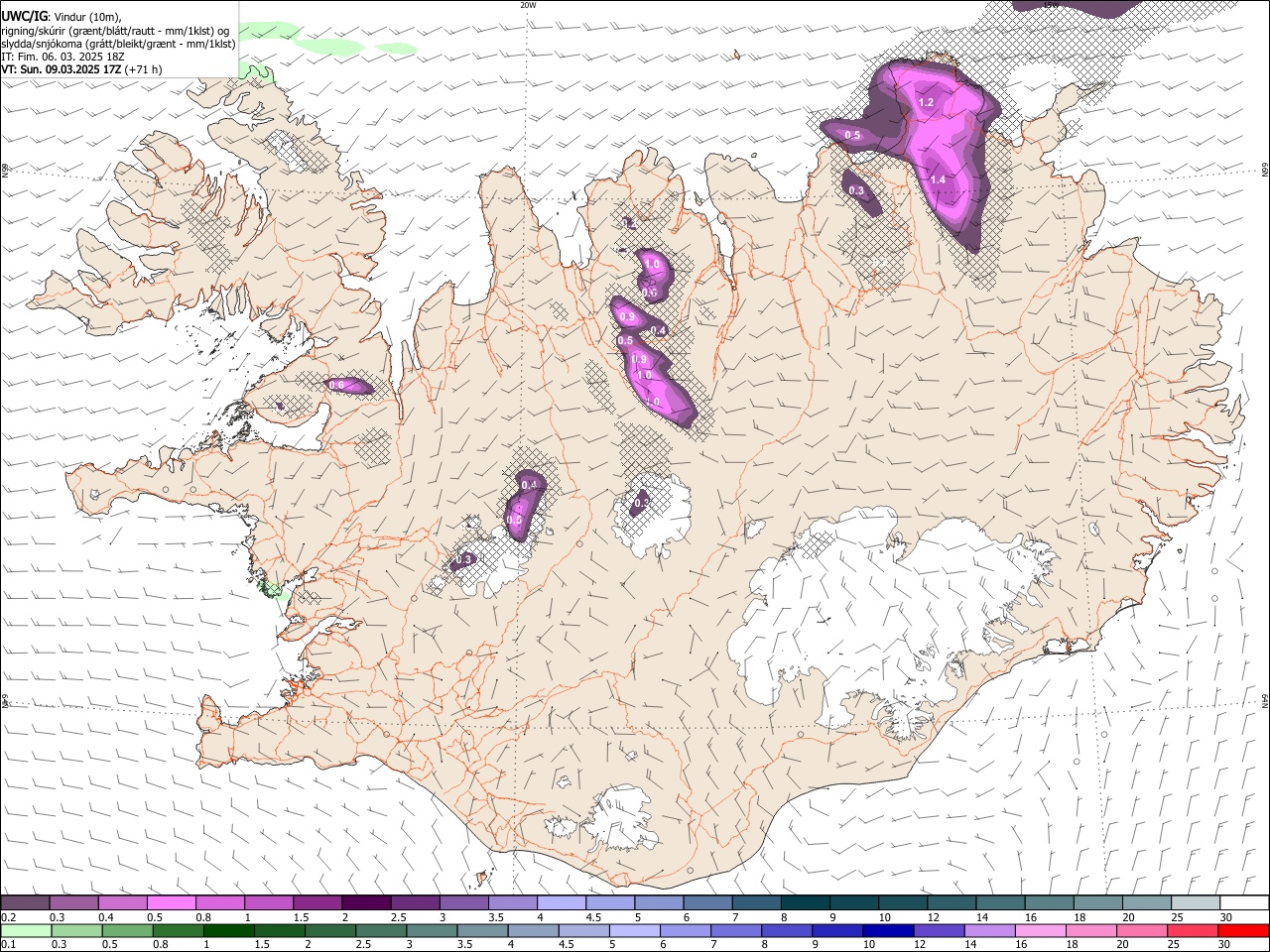Pick upper legend swatch starting at 0.2
The height and width of the screenshot is (952, 1270).
(25, 902)
